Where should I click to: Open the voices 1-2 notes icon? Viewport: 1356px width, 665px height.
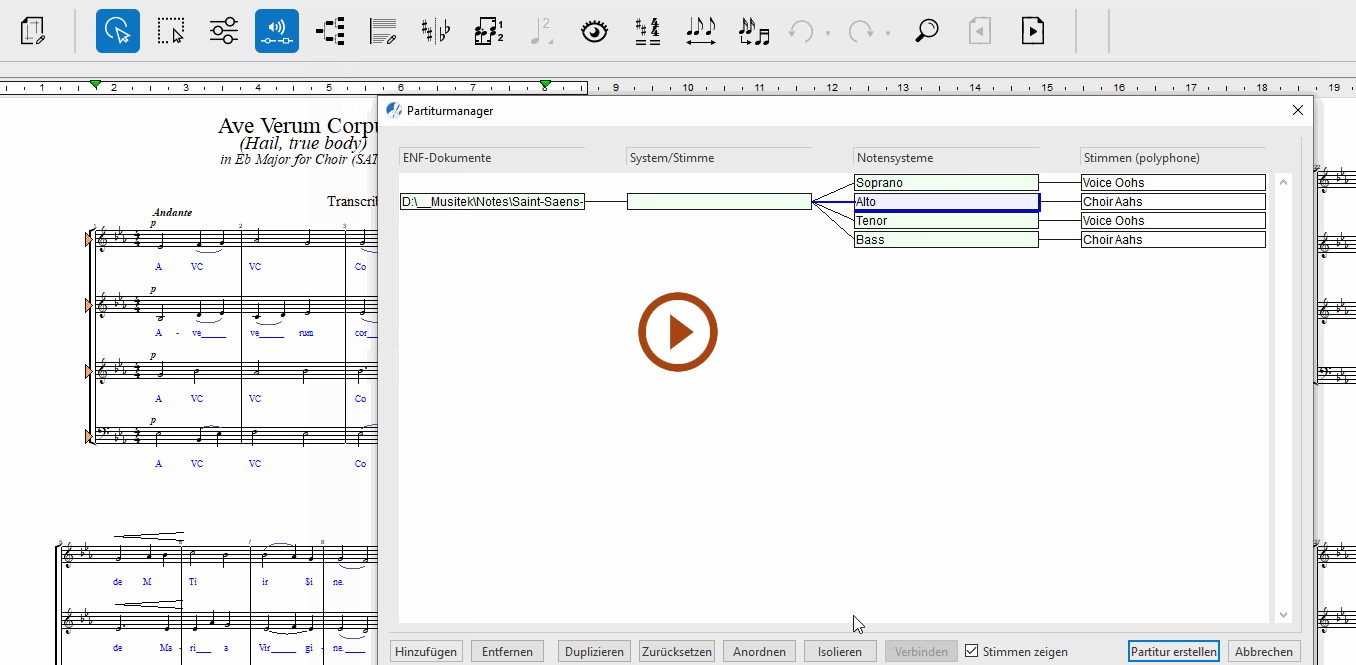pos(489,31)
